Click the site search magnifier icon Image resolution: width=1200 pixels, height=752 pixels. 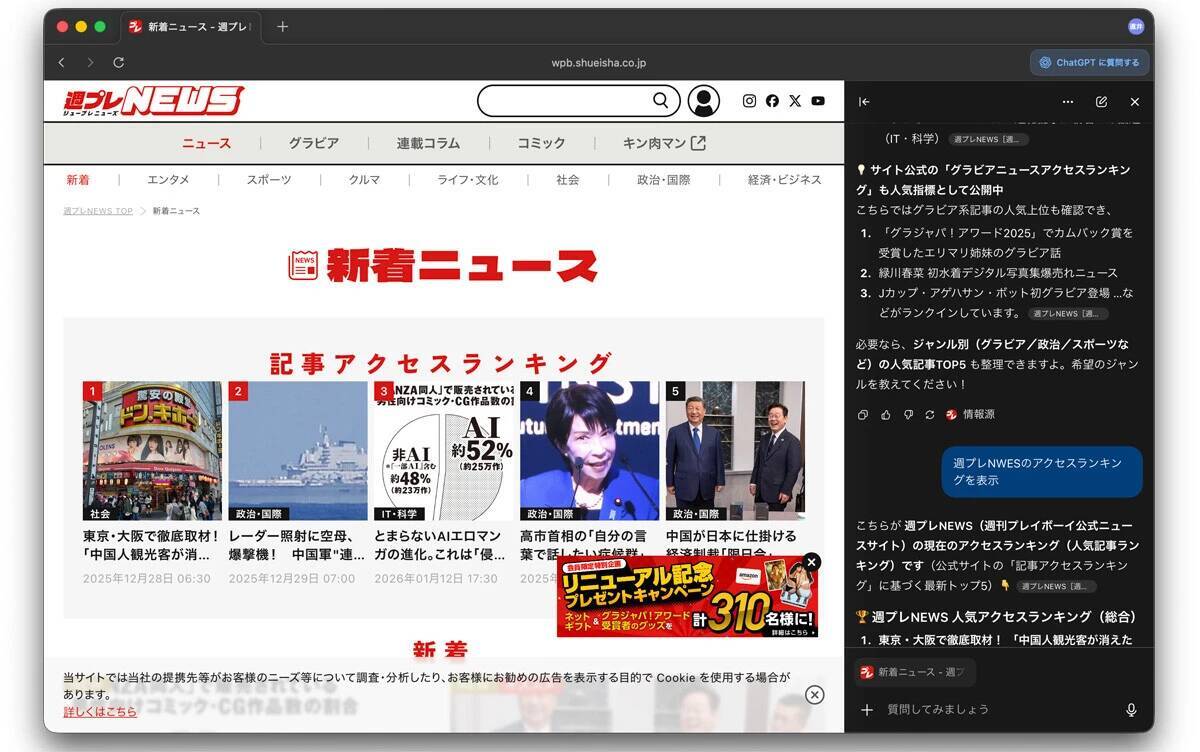(660, 100)
